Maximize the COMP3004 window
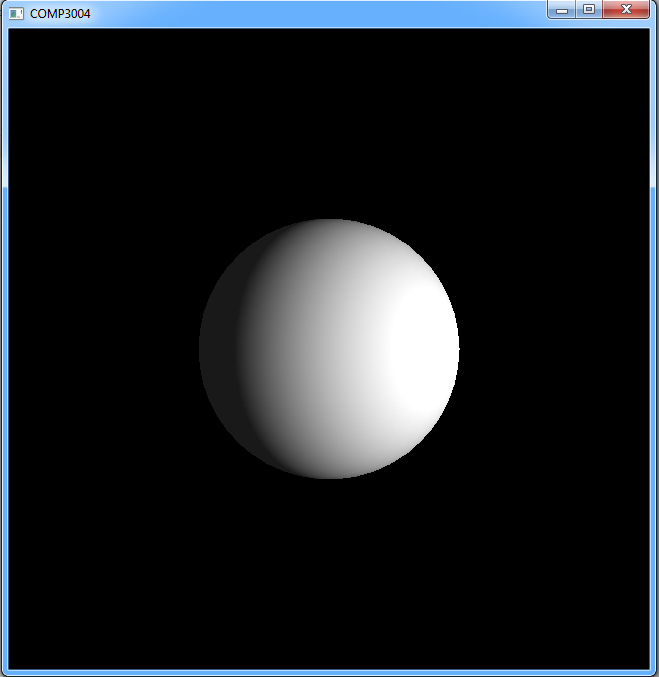 589,9
